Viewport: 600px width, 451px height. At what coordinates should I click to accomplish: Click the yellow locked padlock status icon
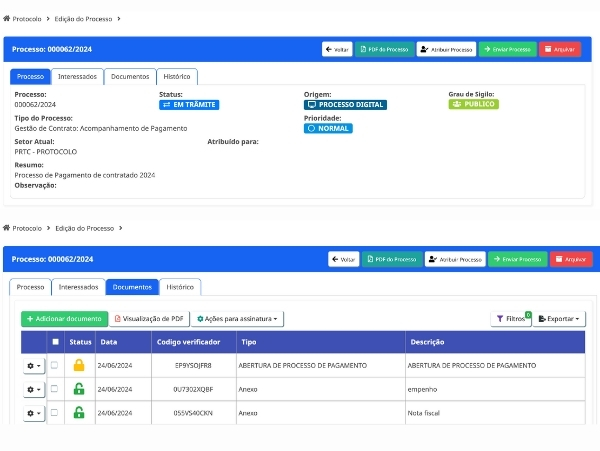click(x=79, y=365)
